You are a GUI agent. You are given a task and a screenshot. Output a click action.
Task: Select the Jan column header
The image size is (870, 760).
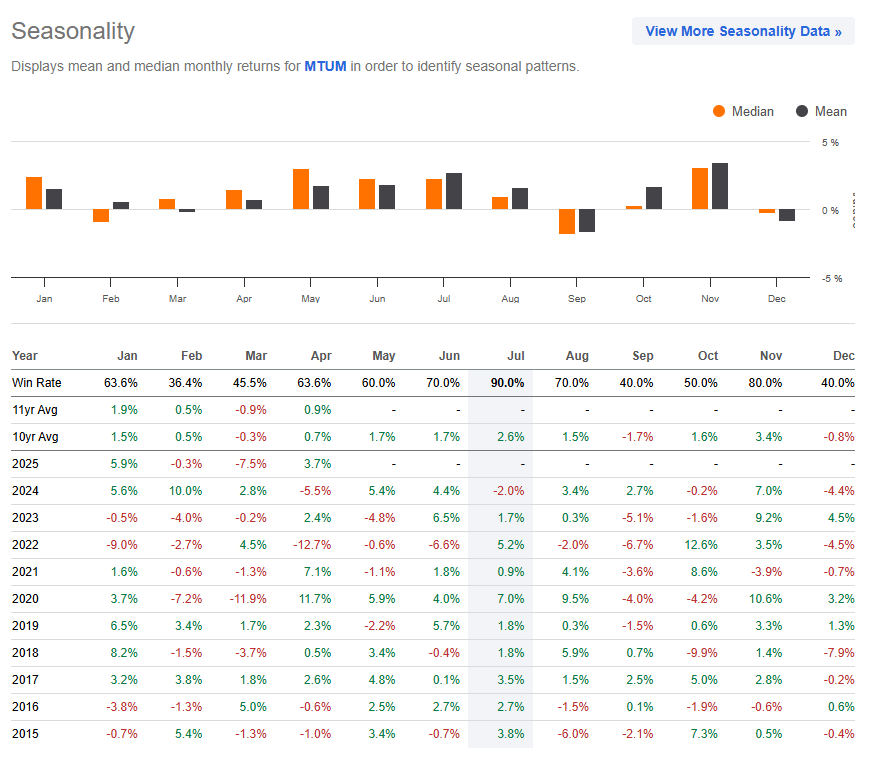(x=127, y=355)
